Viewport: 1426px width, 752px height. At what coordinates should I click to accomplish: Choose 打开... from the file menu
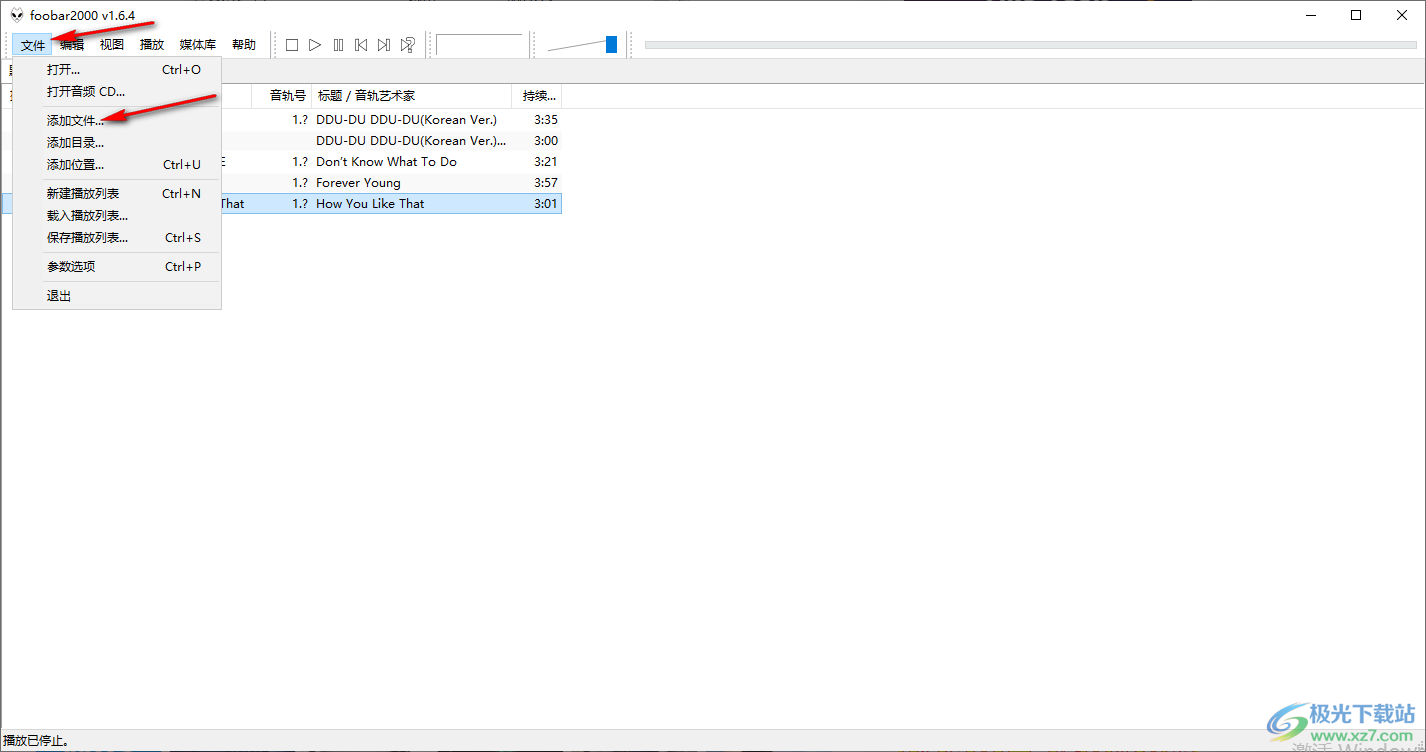[x=117, y=70]
